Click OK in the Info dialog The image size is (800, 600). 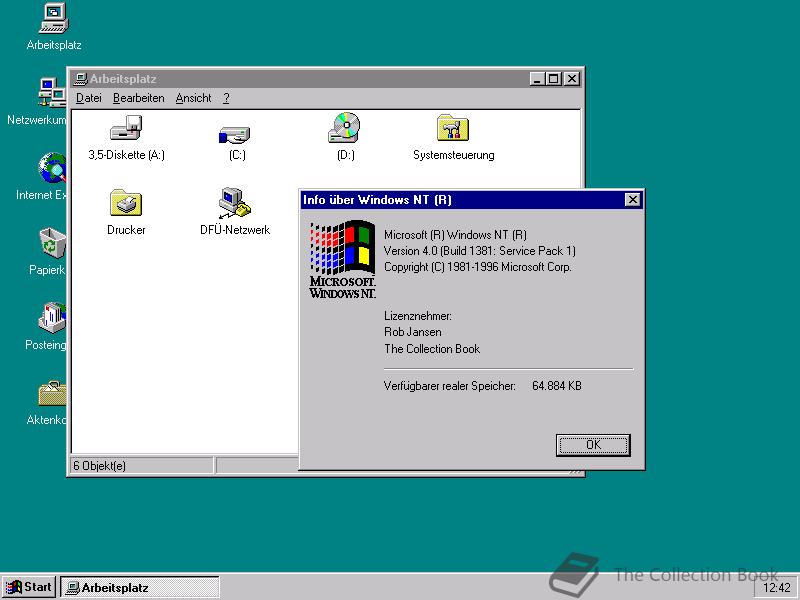click(593, 445)
